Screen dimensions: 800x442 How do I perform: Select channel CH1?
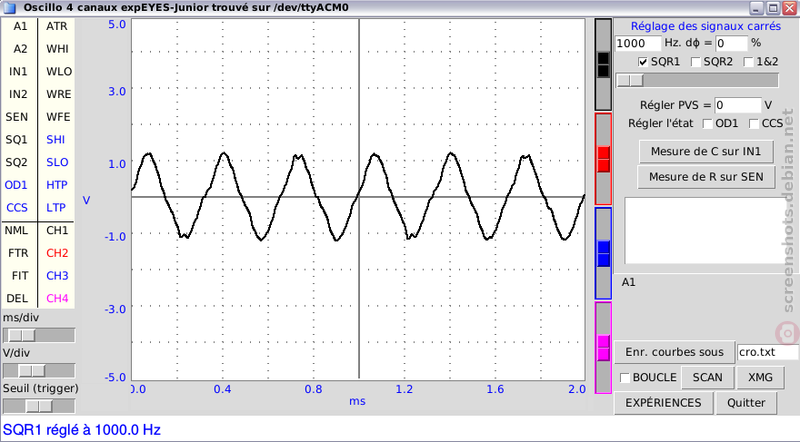pos(57,230)
